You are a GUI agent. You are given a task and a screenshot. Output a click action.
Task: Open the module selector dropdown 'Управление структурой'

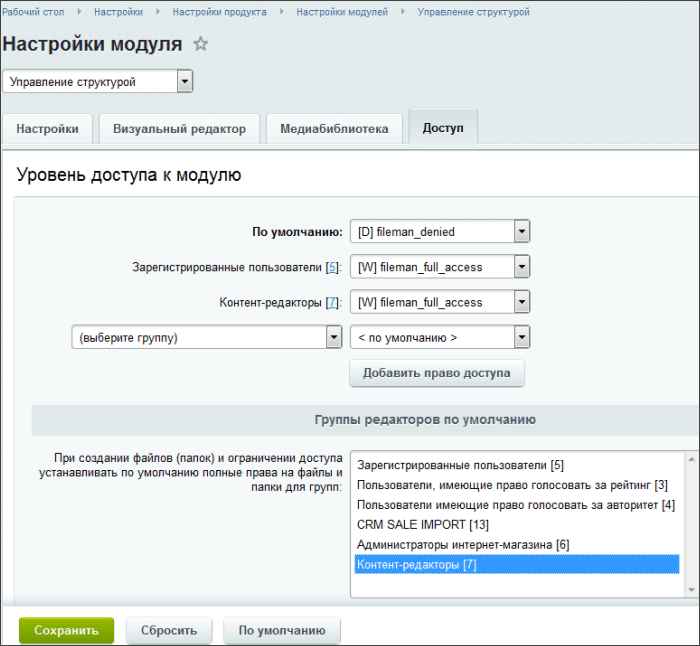point(98,82)
